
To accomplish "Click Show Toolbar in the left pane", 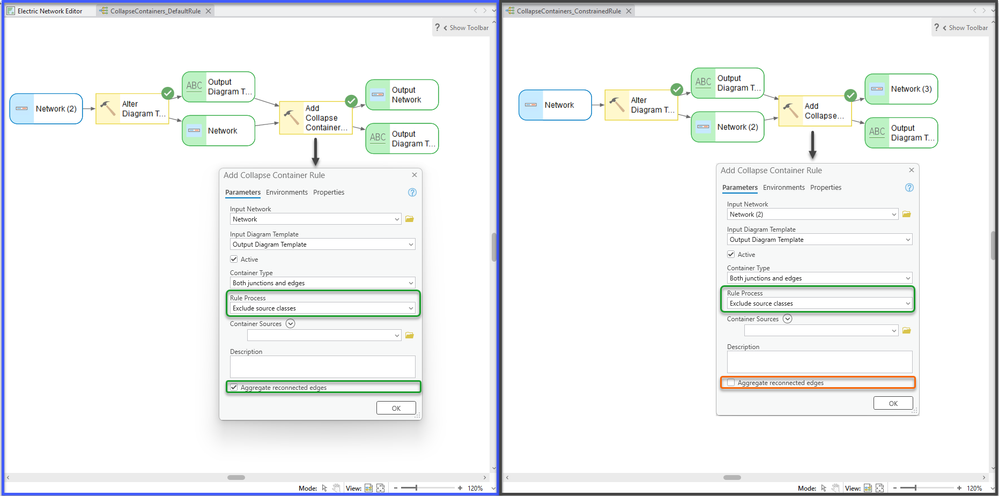I will 467,28.
